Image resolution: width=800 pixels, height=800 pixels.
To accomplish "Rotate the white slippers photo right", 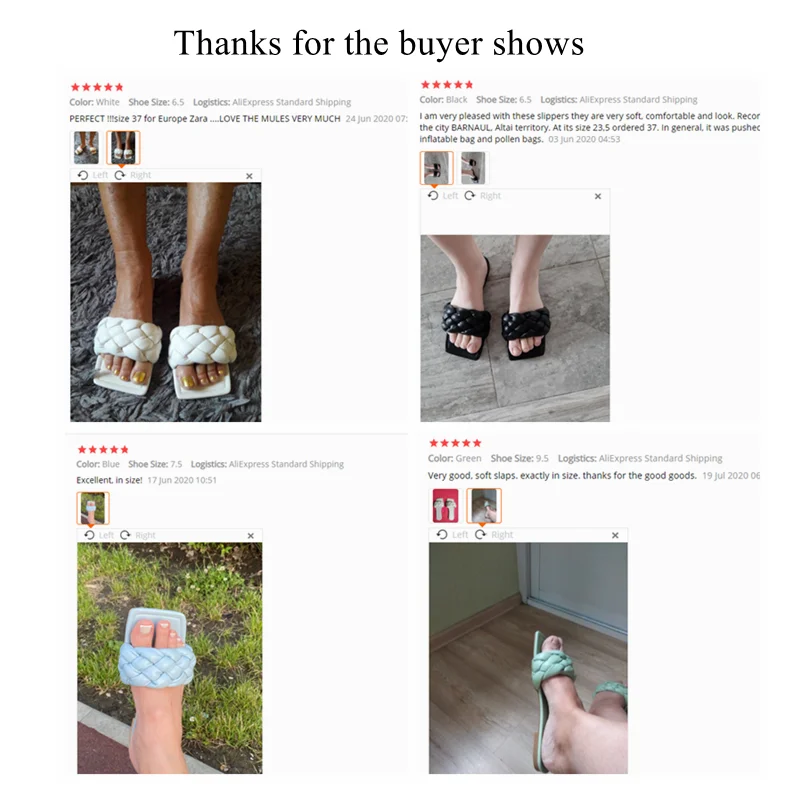I will click(133, 176).
